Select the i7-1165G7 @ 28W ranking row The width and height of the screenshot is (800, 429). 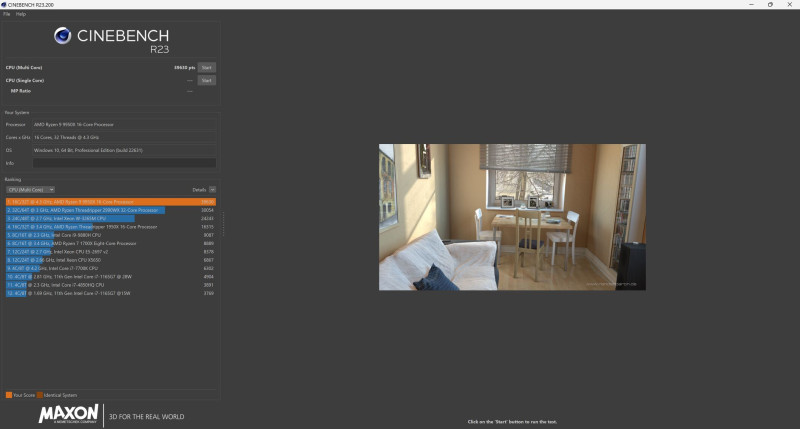(x=111, y=277)
